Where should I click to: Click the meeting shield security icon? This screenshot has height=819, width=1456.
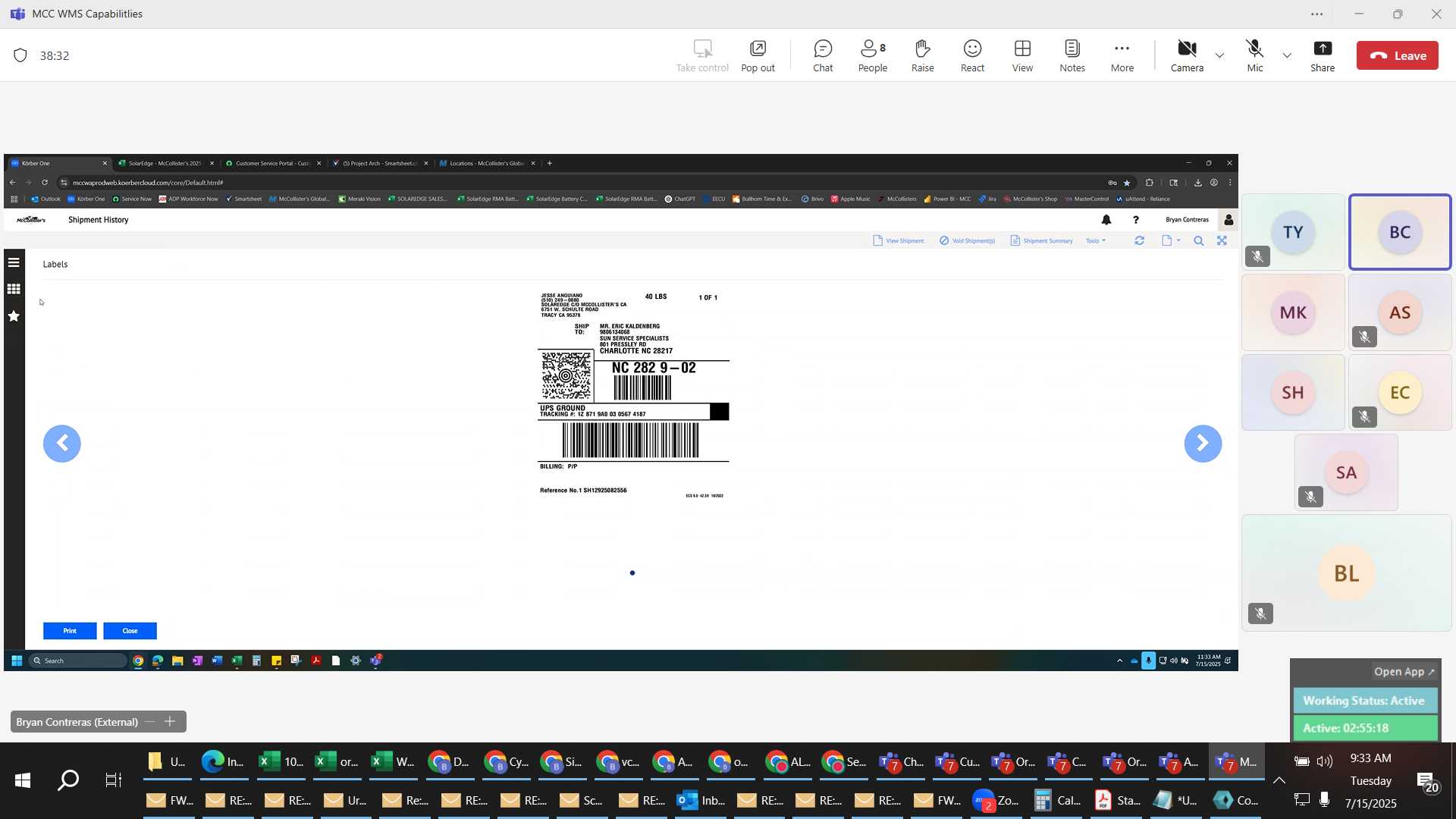tap(20, 55)
